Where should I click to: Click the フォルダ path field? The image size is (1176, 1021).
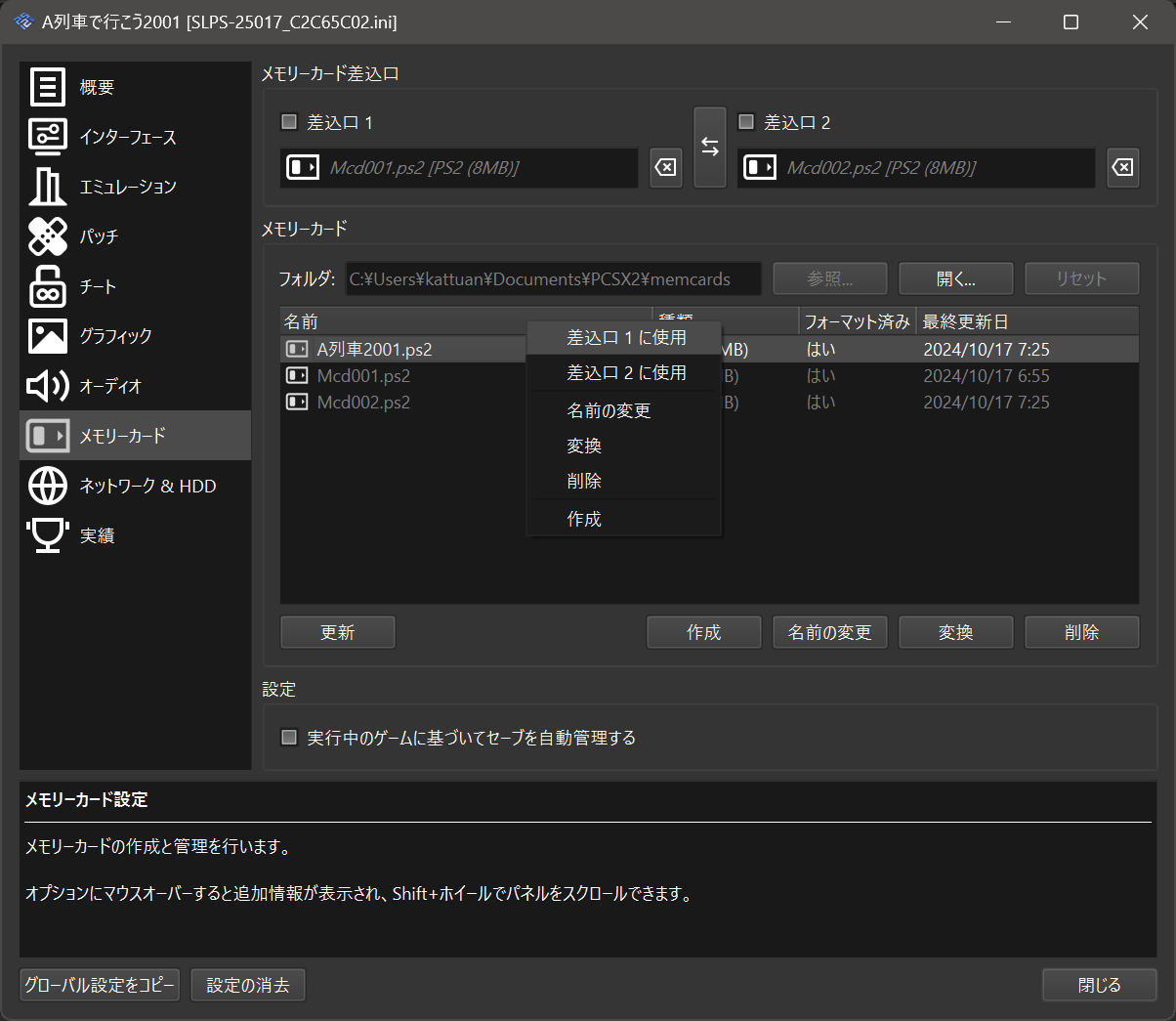pos(554,278)
